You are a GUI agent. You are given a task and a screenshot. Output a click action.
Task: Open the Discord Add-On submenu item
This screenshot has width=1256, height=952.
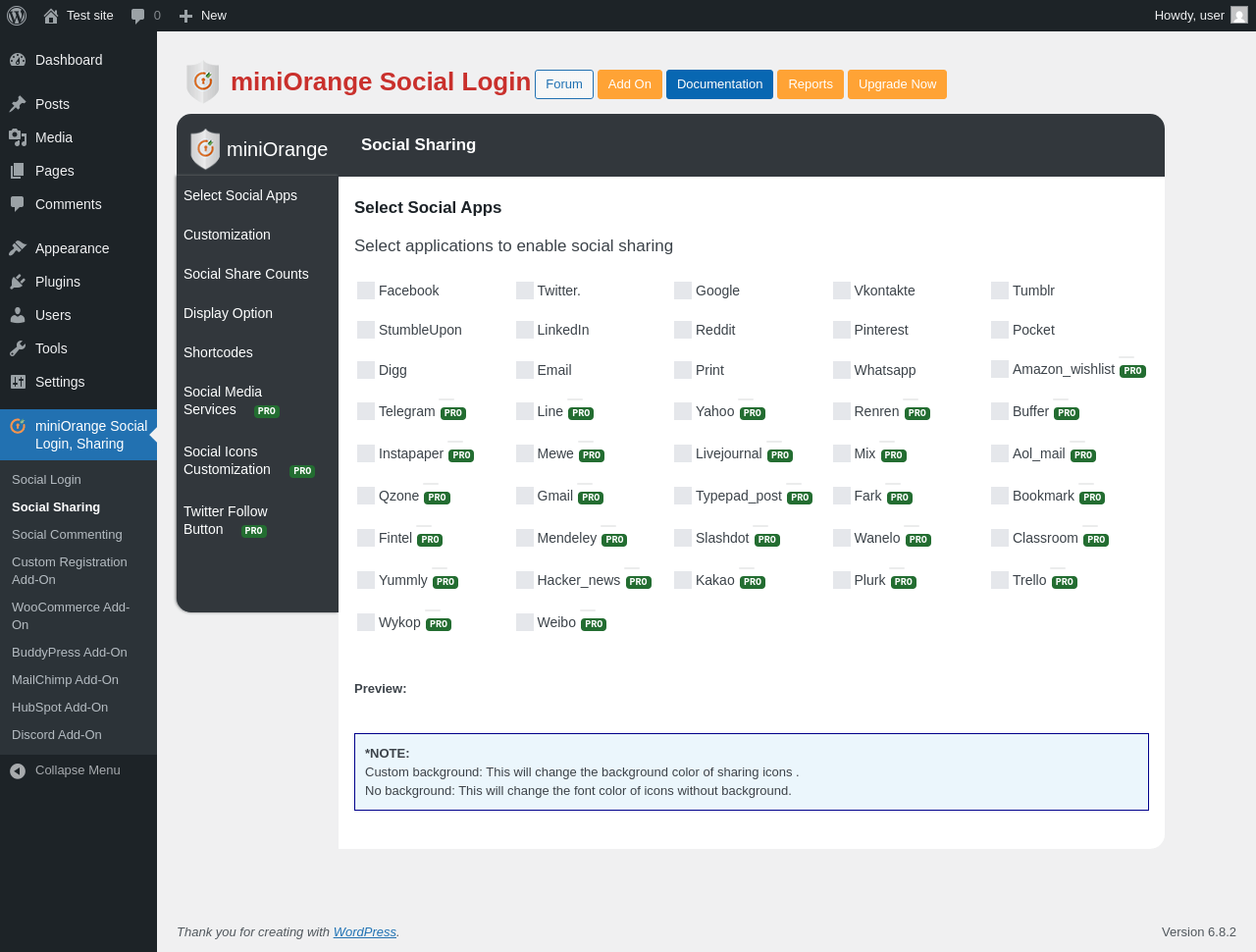point(78,735)
